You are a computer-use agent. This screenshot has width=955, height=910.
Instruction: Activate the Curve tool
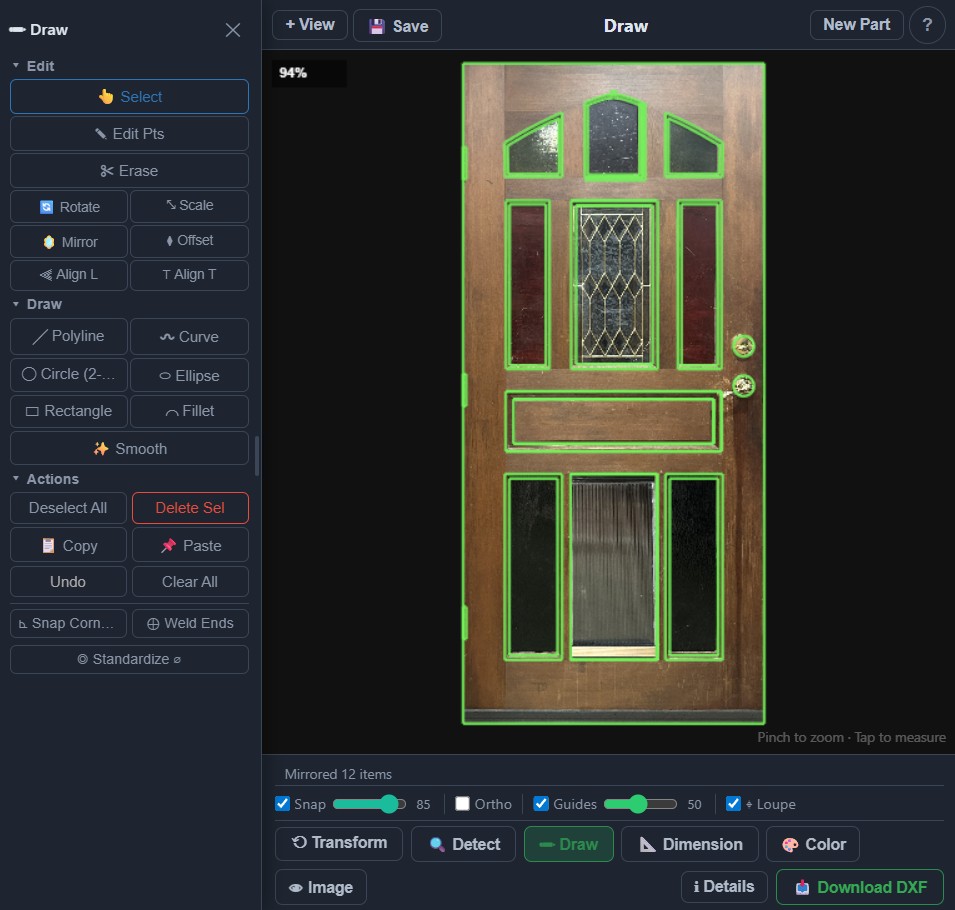pos(189,336)
